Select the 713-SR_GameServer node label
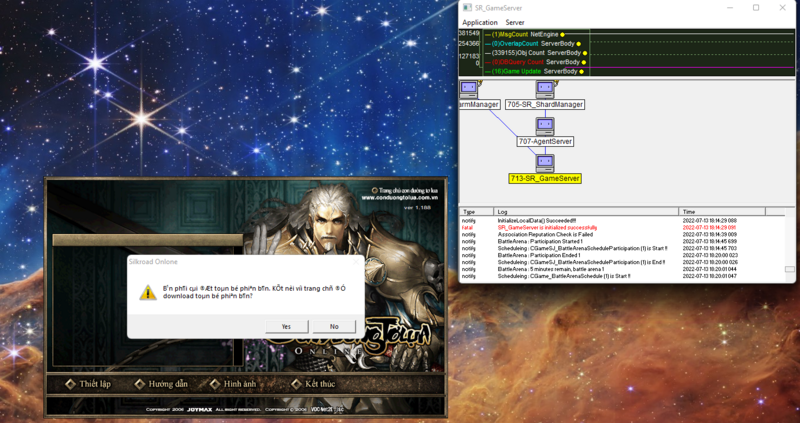800x423 pixels. pyautogui.click(x=545, y=179)
